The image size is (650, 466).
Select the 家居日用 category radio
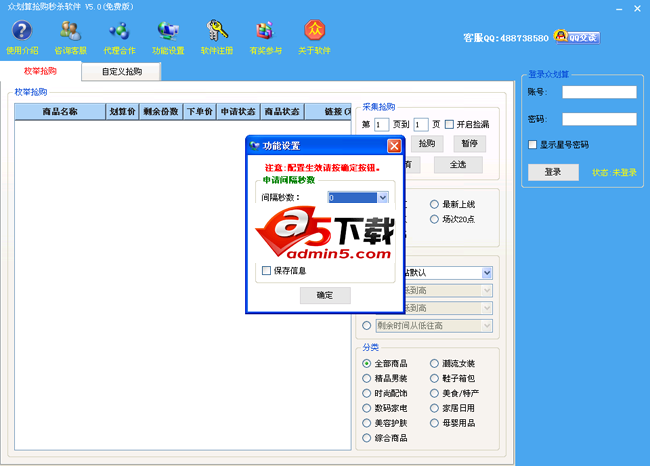434,408
